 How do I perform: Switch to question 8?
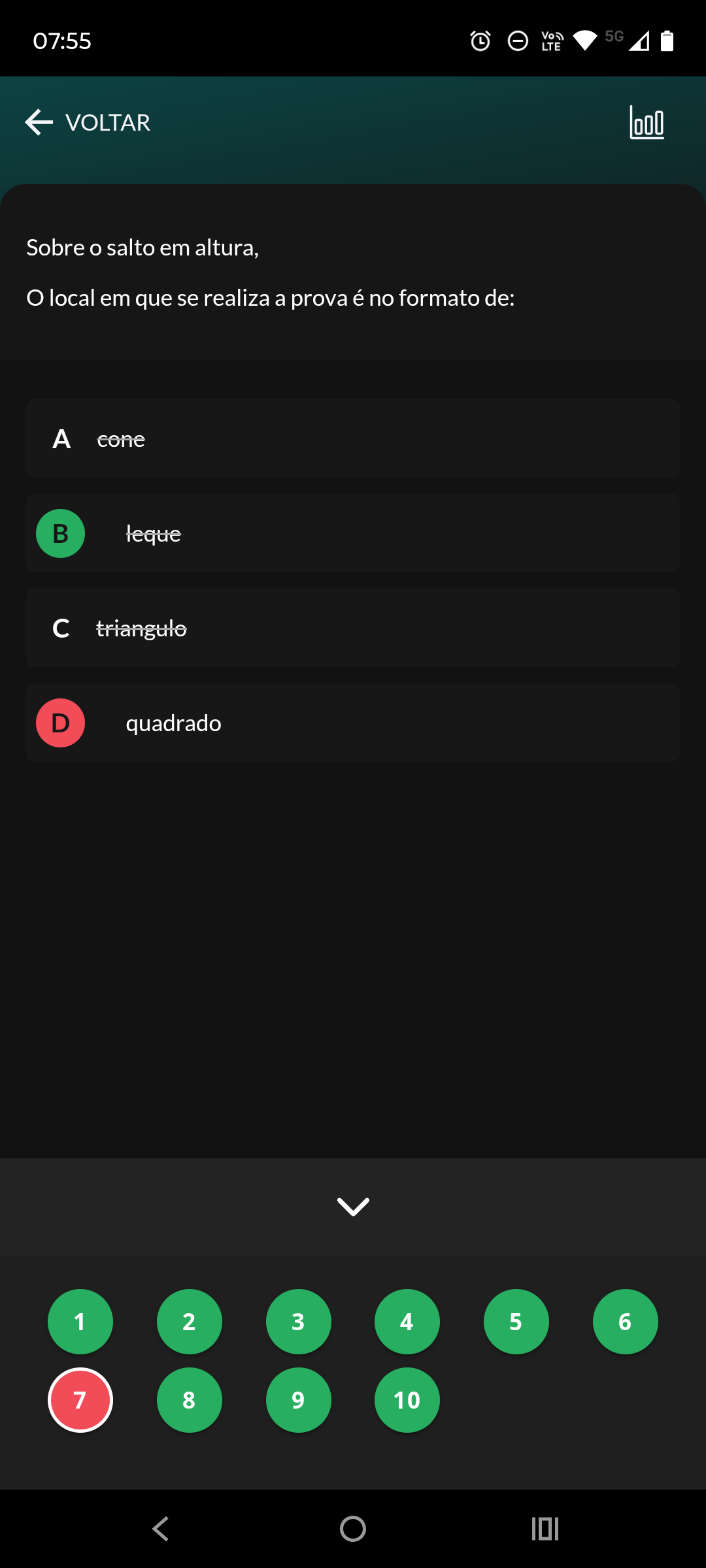[189, 1400]
